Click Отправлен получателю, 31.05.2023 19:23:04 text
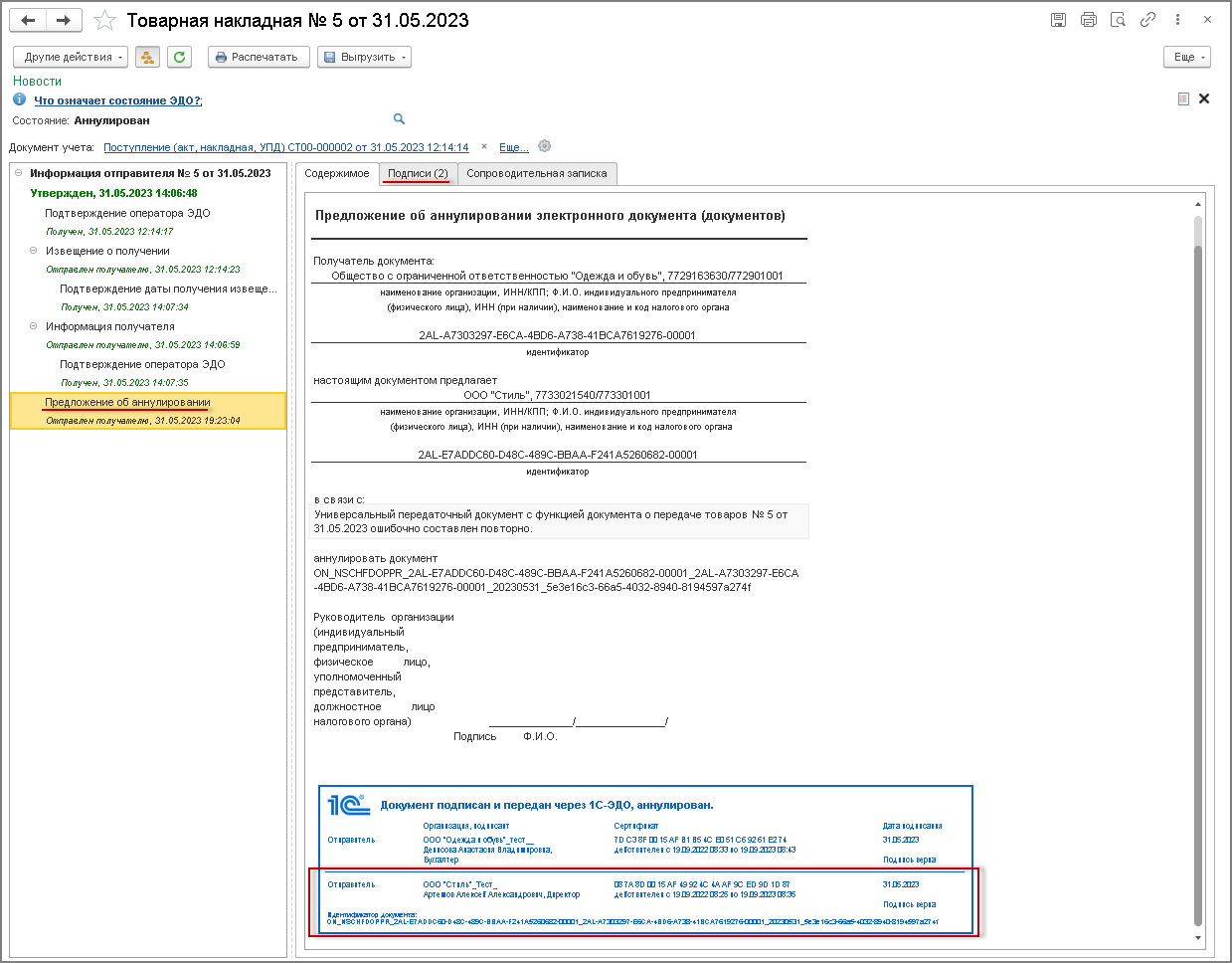1232x963 pixels. point(143,421)
